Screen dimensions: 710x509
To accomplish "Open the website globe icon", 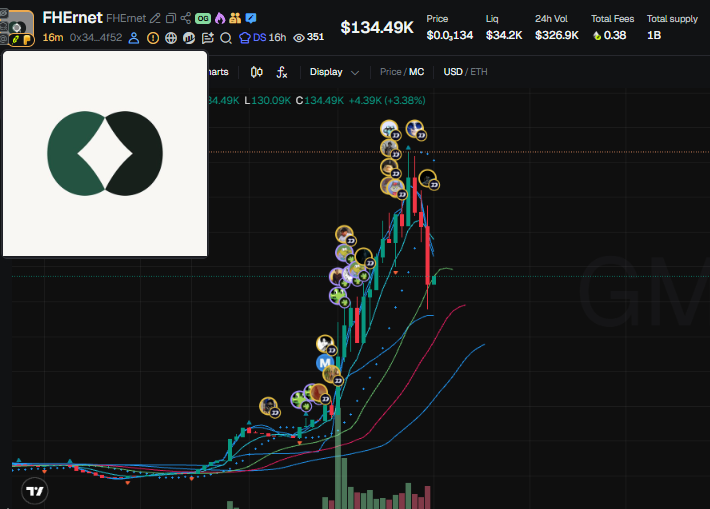I will tap(171, 38).
